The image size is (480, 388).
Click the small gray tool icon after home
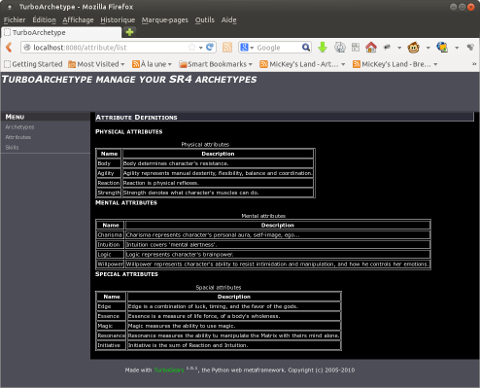[x=387, y=47]
